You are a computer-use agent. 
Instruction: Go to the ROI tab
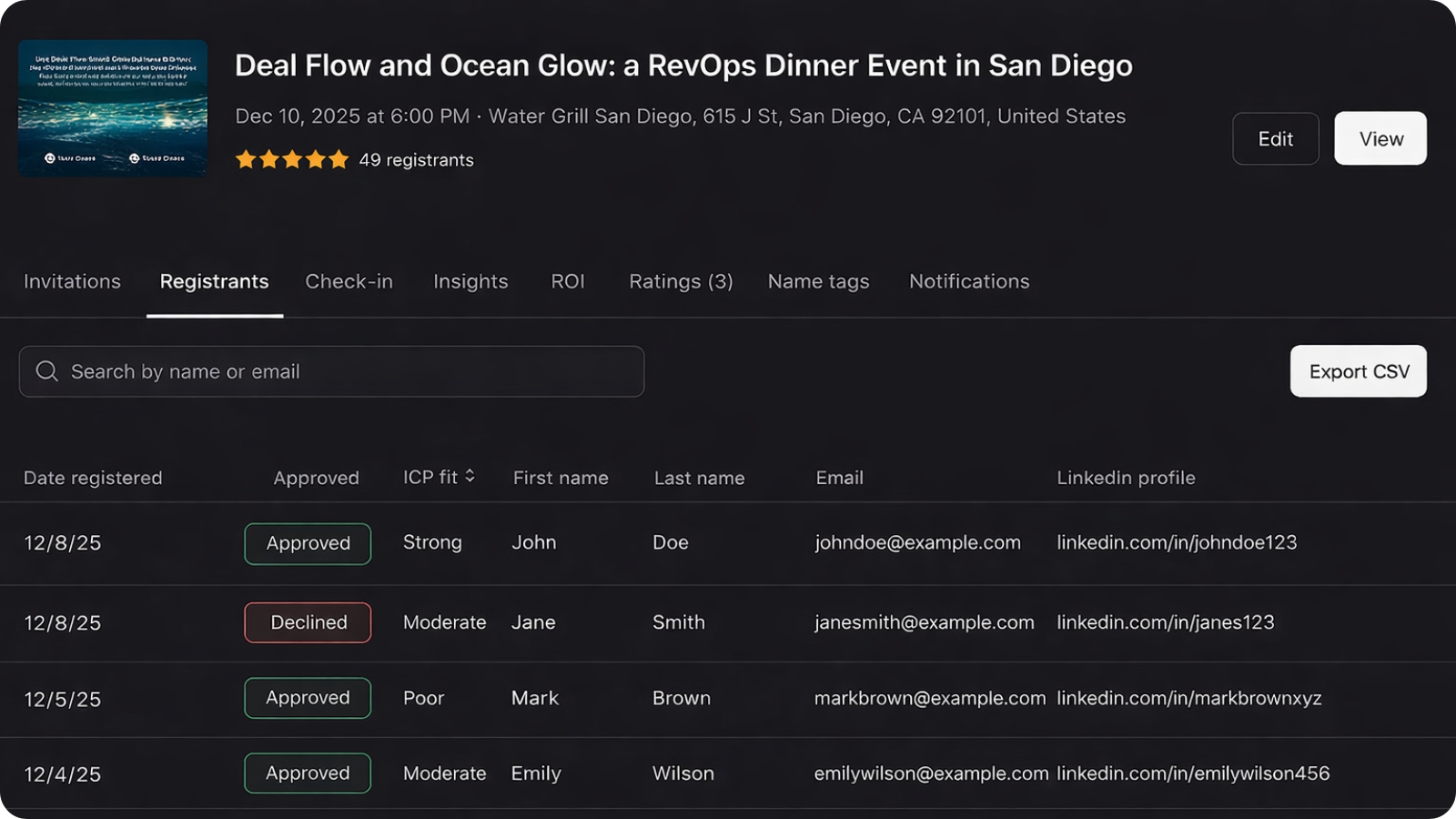click(568, 281)
